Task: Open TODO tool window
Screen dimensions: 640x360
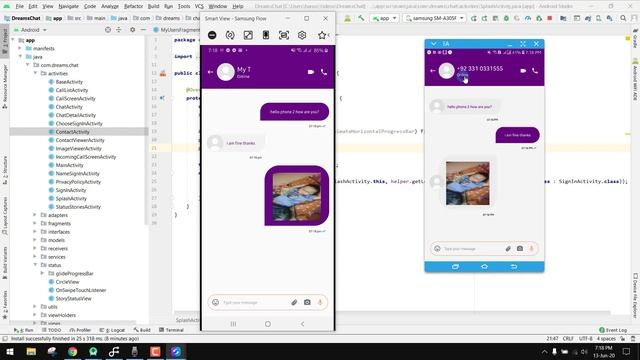Action: (x=51, y=330)
